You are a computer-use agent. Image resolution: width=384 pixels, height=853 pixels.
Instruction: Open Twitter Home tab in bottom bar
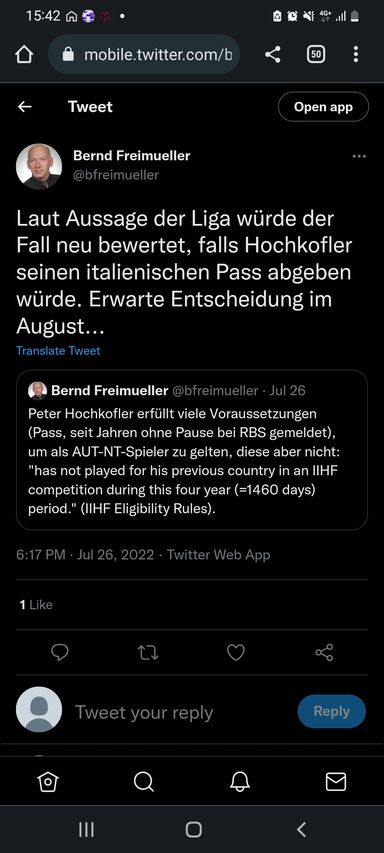(x=48, y=782)
